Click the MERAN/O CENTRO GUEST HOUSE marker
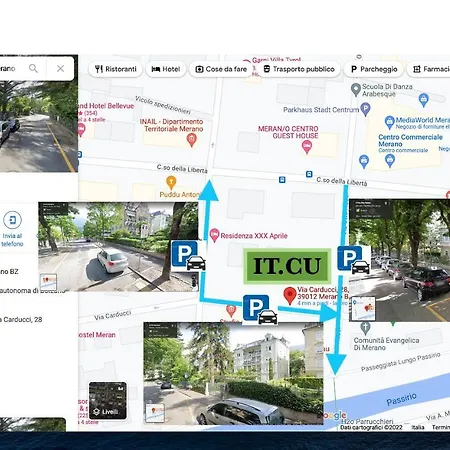Viewport: 450px width, 450px height. tap(307, 147)
